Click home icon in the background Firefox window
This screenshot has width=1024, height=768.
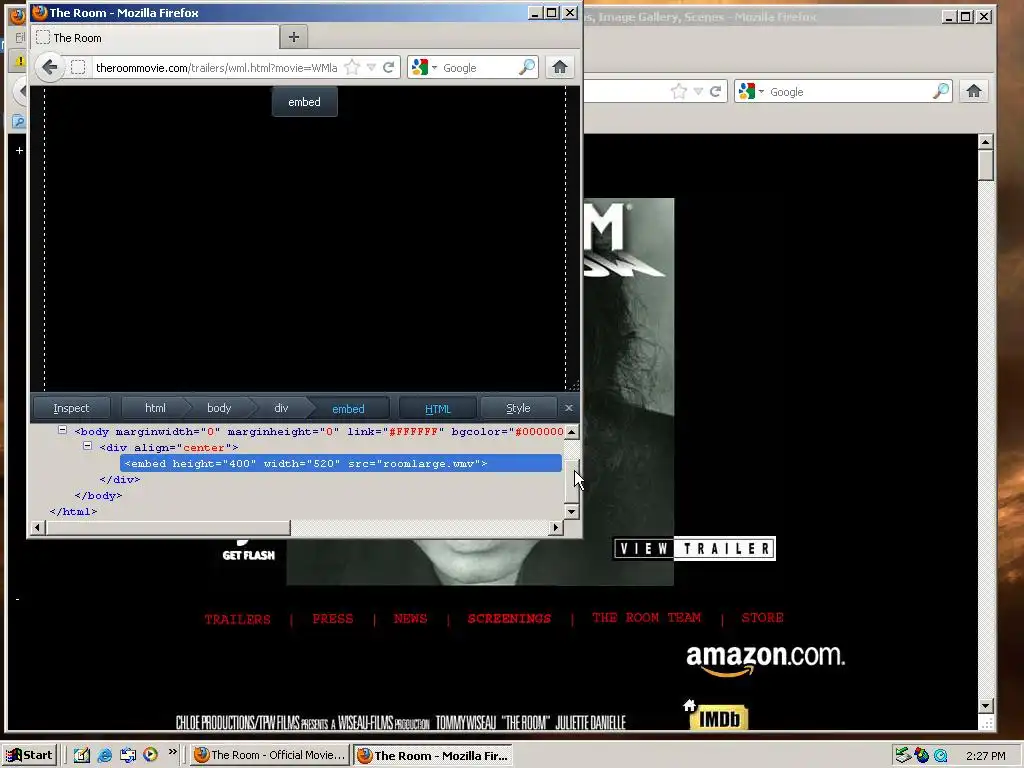(x=974, y=91)
